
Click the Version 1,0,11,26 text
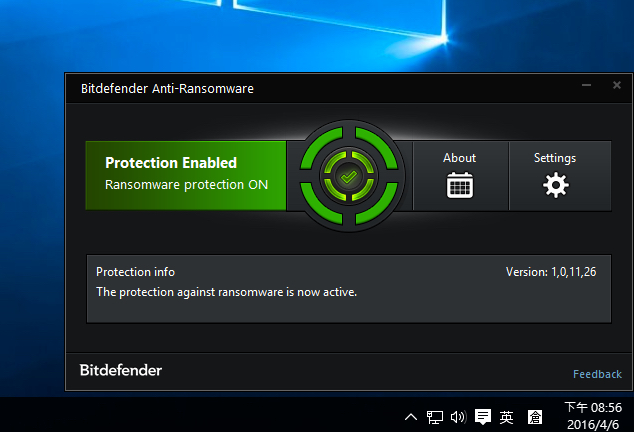pos(551,272)
